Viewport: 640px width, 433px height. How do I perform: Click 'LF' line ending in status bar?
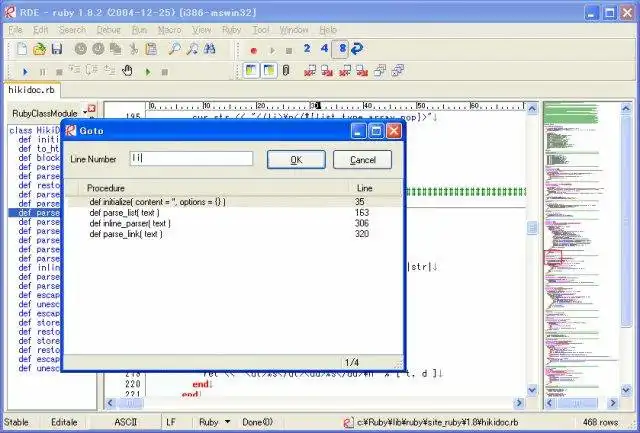pos(171,422)
